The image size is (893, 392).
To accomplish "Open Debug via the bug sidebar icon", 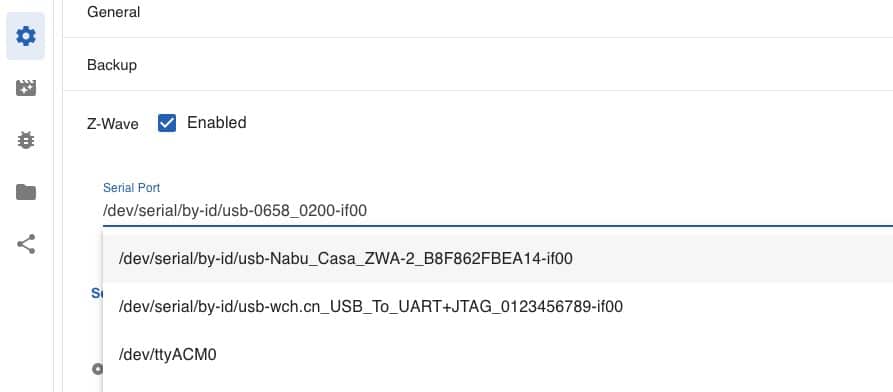I will pos(26,140).
